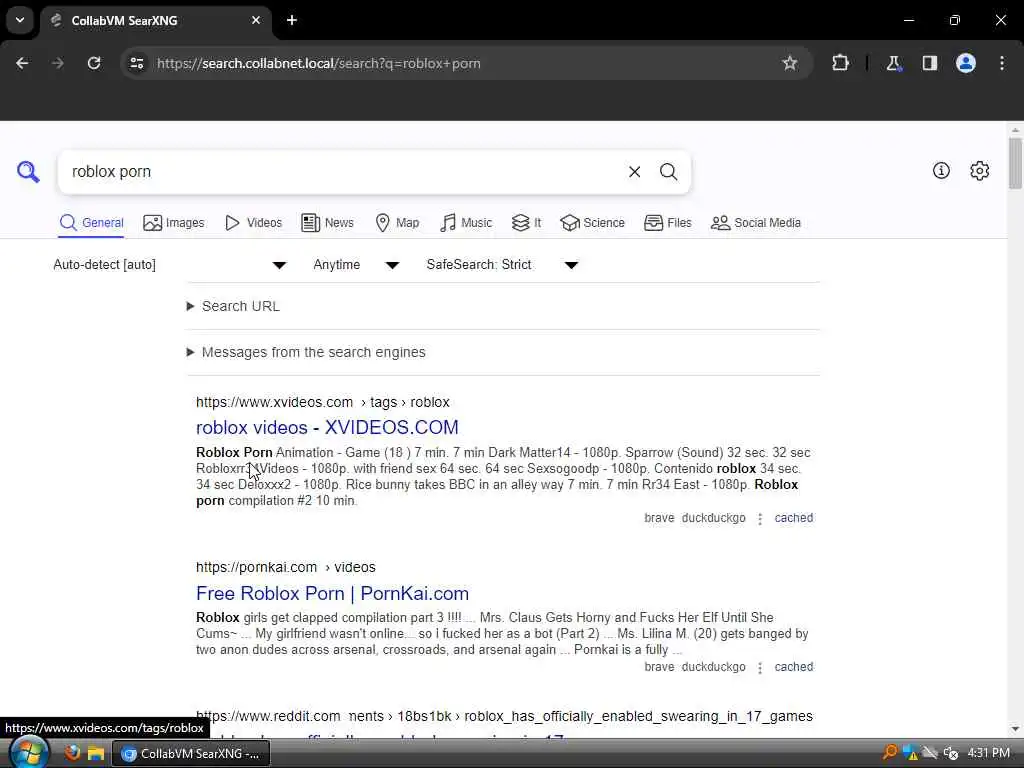
Task: Click the forward navigation arrow
Action: (x=58, y=63)
